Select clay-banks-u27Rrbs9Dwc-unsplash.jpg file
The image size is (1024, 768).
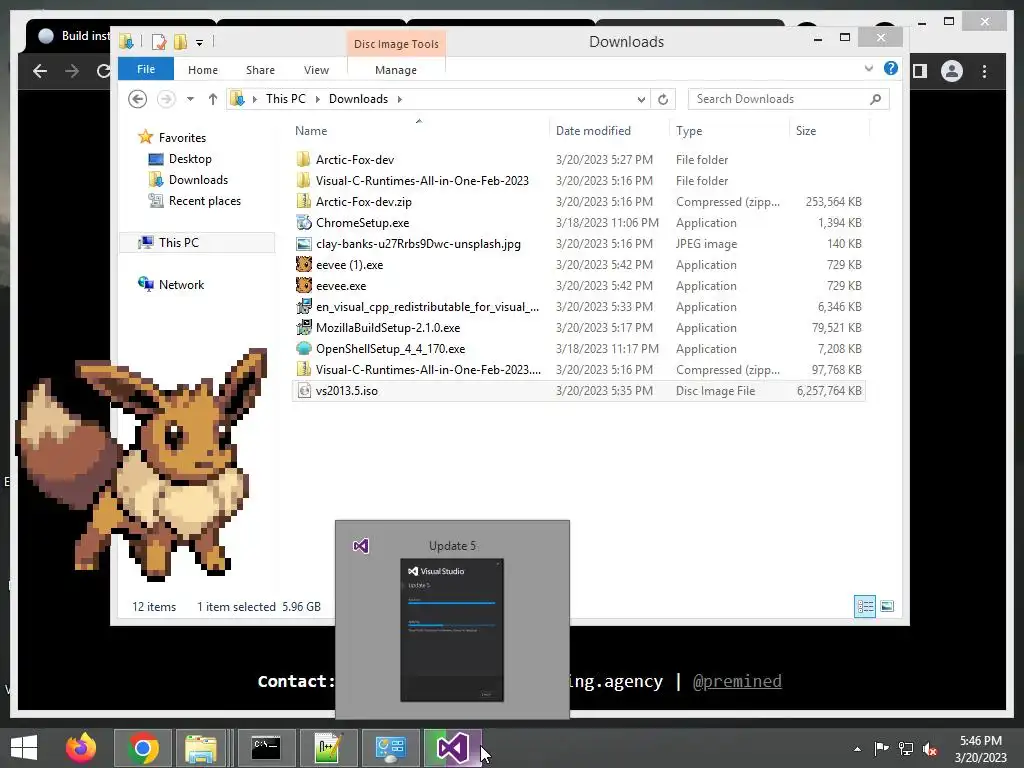point(418,244)
